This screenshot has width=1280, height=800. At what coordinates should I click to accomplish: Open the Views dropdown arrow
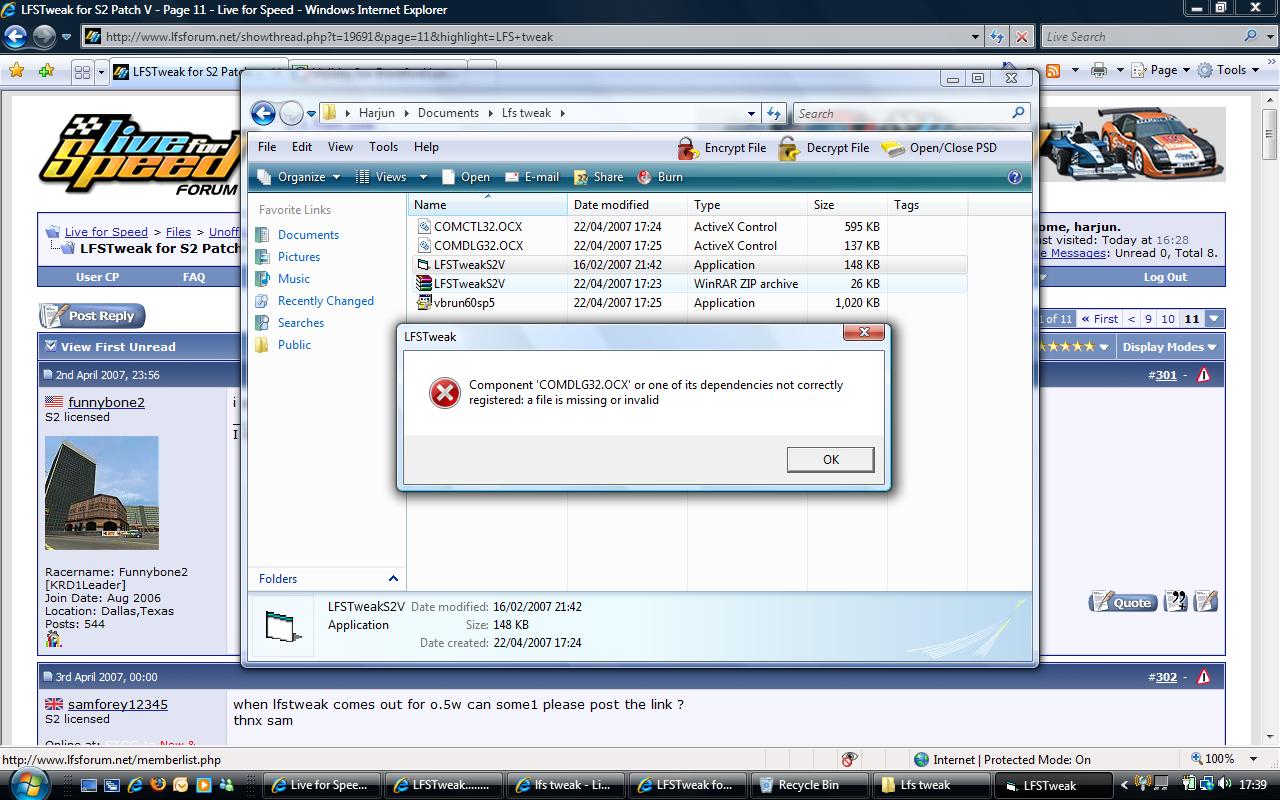click(423, 177)
